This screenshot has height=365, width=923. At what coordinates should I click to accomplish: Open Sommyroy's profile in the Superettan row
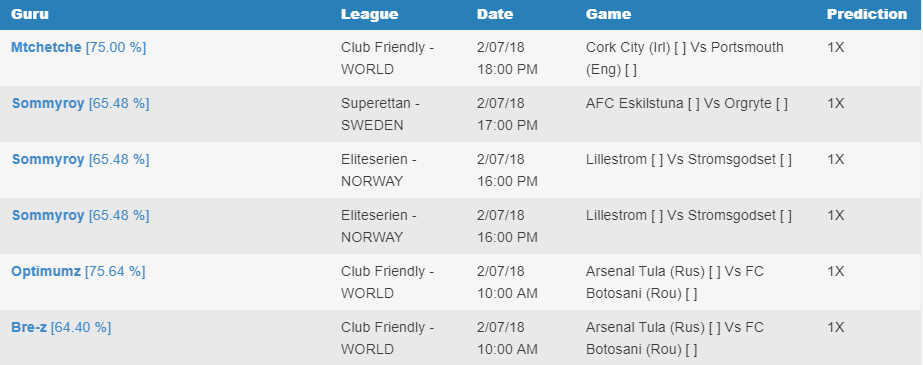click(x=48, y=104)
